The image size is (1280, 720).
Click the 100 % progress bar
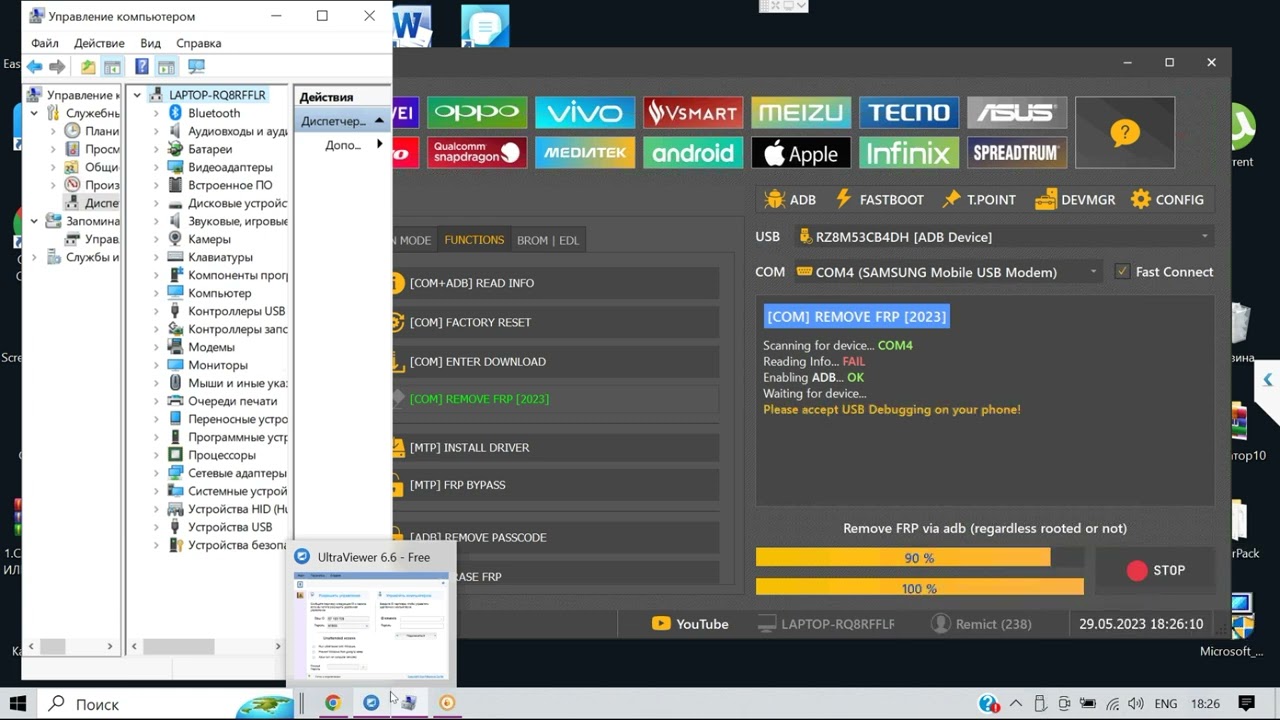click(919, 588)
